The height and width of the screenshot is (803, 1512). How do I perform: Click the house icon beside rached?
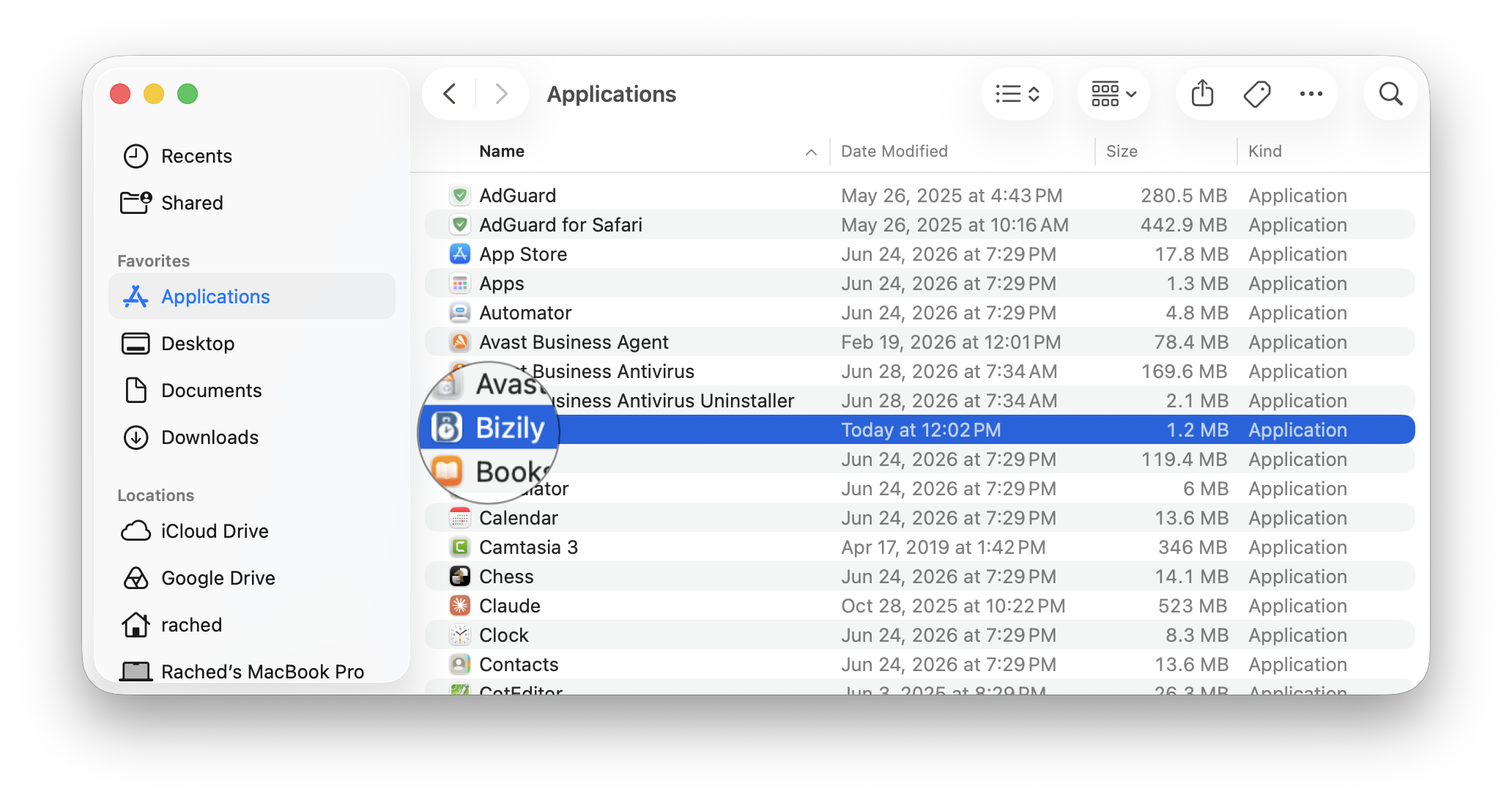coord(136,625)
